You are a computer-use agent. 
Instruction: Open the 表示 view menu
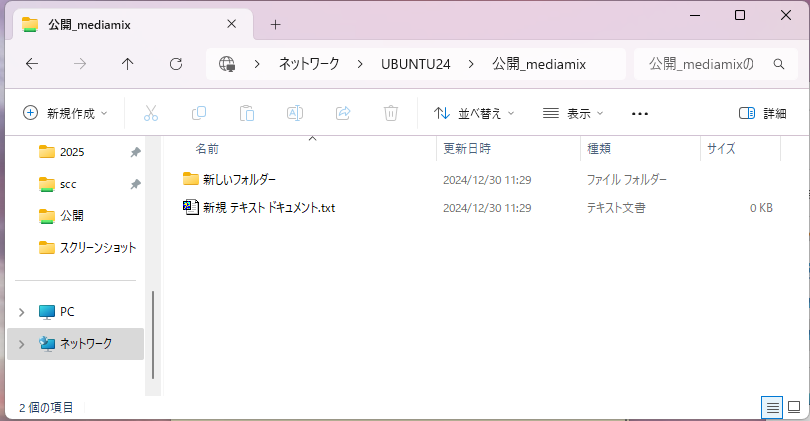point(573,113)
